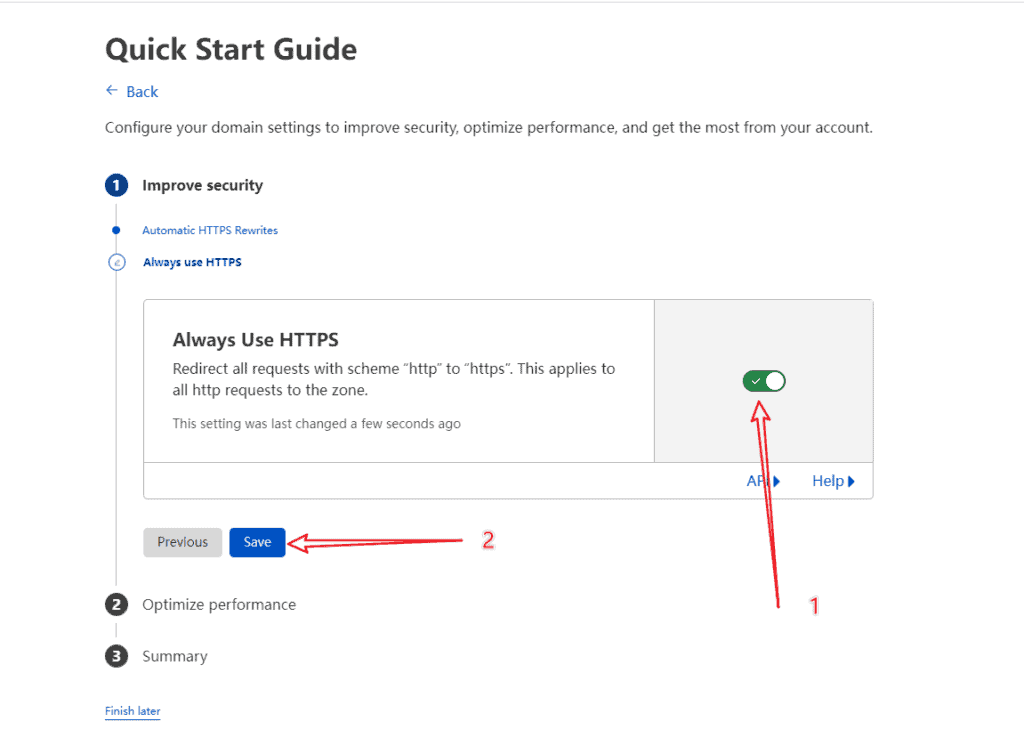Click the 'Configure your domain settings' intro sentence
Image resolution: width=1024 pixels, height=754 pixels.
[x=488, y=127]
